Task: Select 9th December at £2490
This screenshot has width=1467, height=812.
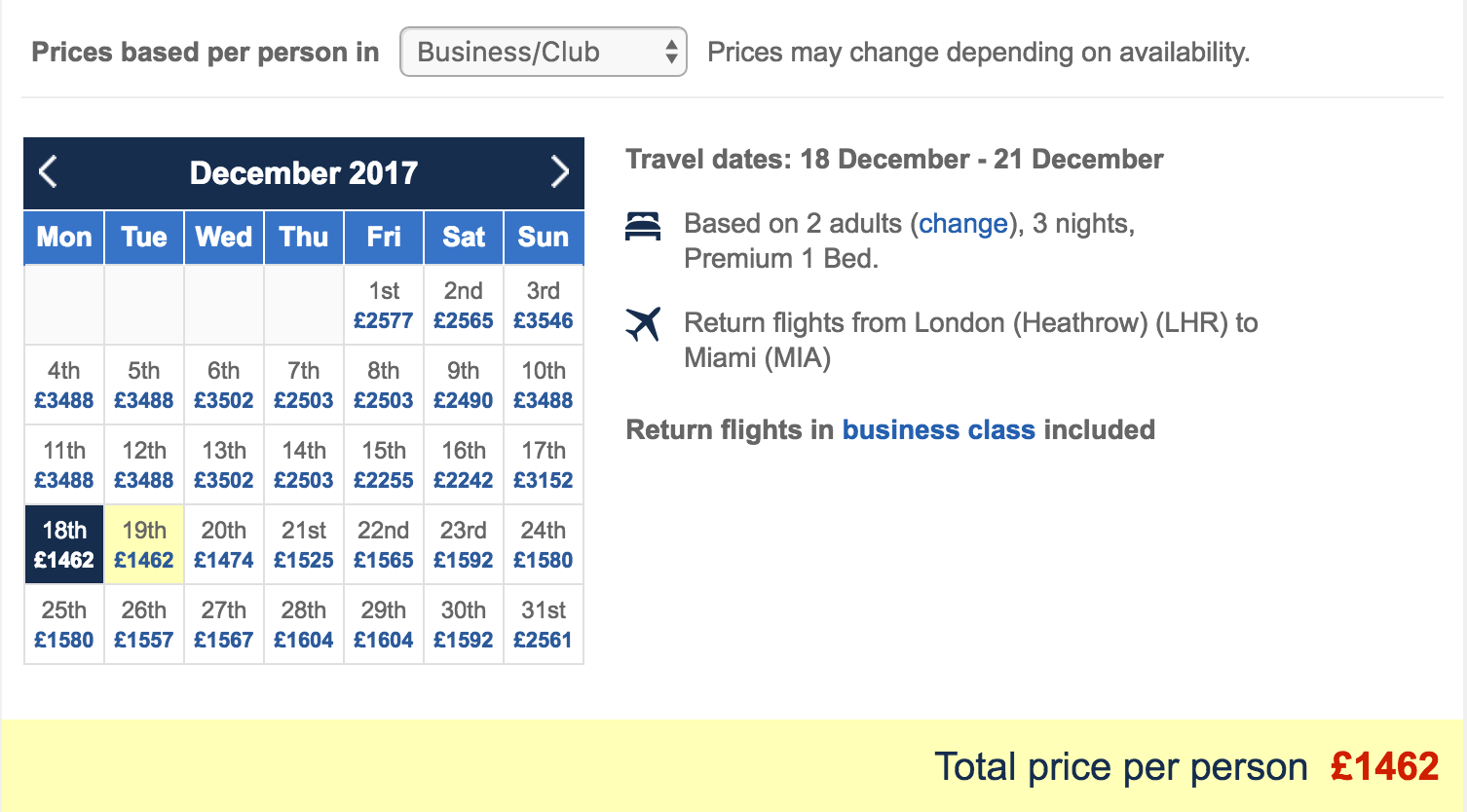Action: pyautogui.click(x=464, y=385)
